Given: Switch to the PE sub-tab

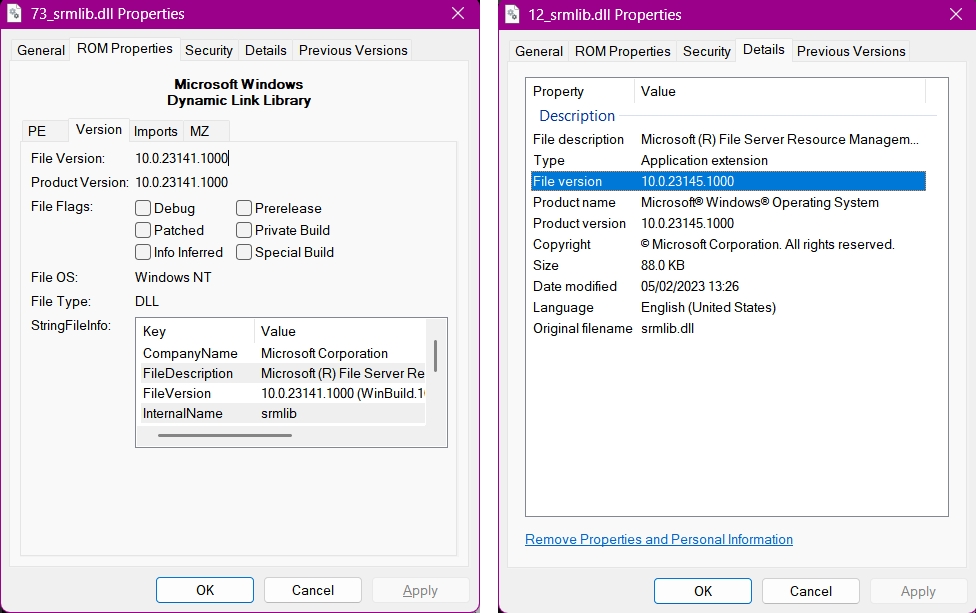Looking at the screenshot, I should [x=44, y=131].
